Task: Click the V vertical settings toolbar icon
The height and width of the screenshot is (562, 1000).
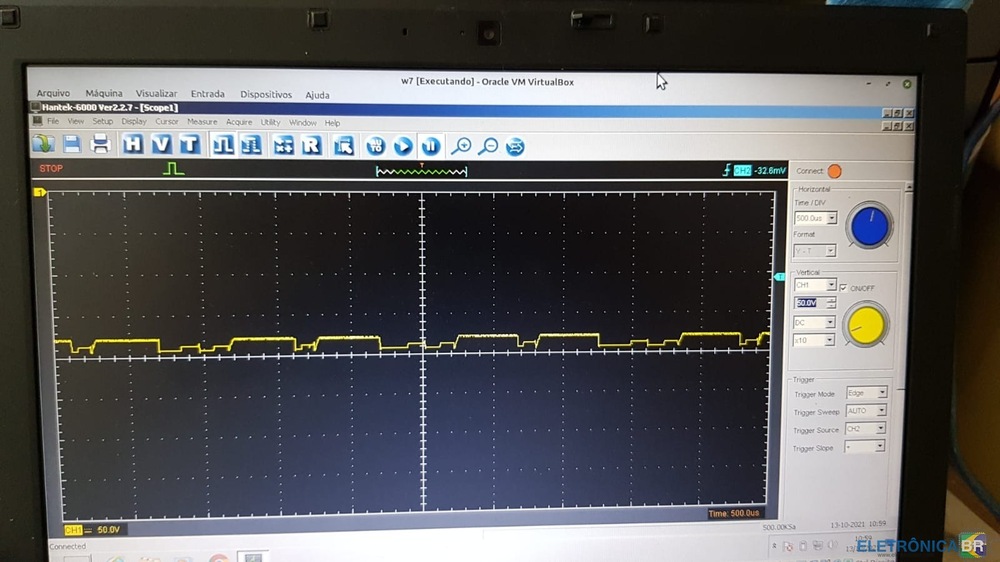Action: 161,144
